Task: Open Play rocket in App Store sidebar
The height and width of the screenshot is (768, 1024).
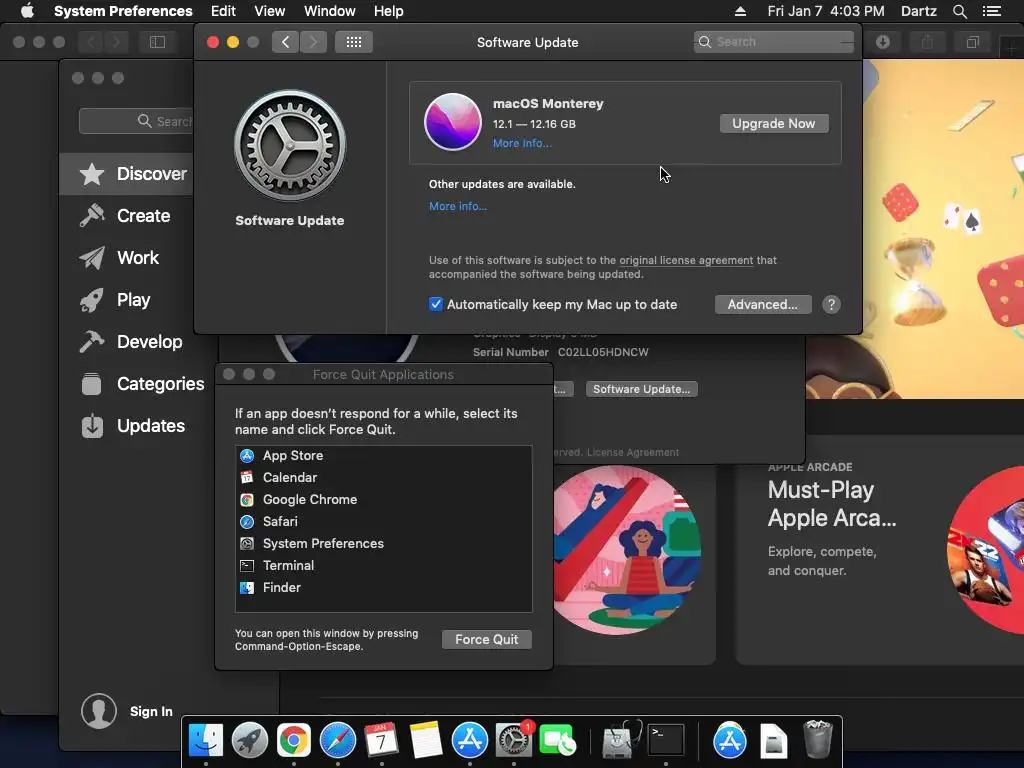Action: pos(116,299)
